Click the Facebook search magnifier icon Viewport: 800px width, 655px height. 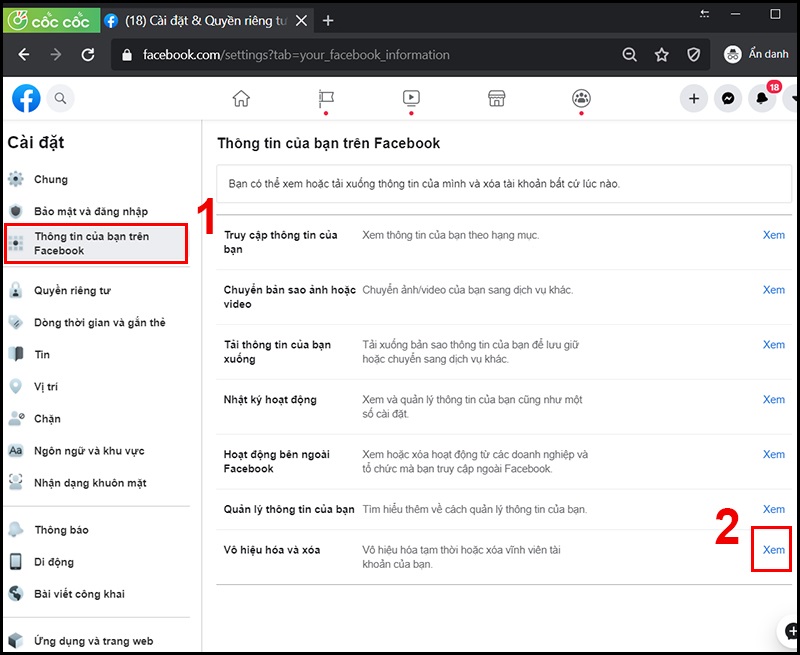click(60, 99)
